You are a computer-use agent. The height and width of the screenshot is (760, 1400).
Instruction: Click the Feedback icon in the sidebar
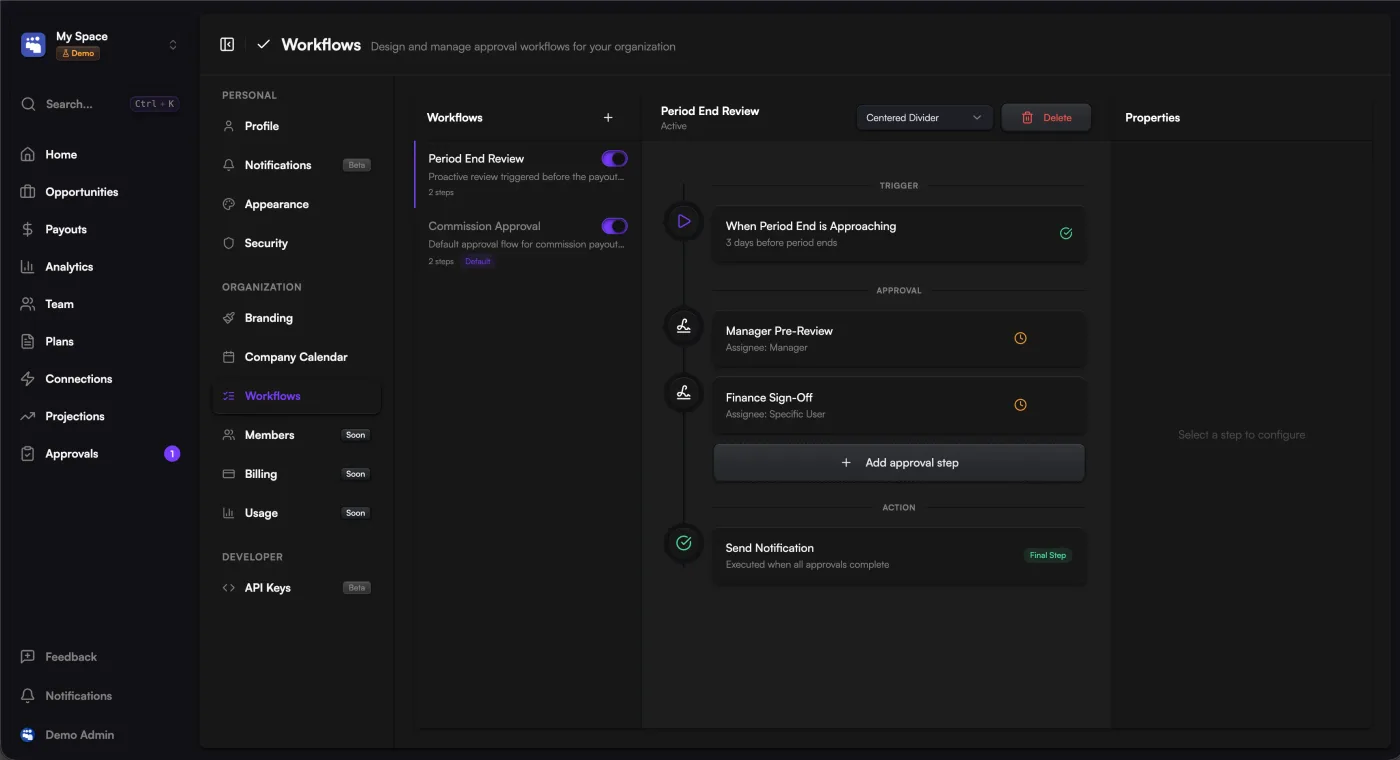click(28, 657)
